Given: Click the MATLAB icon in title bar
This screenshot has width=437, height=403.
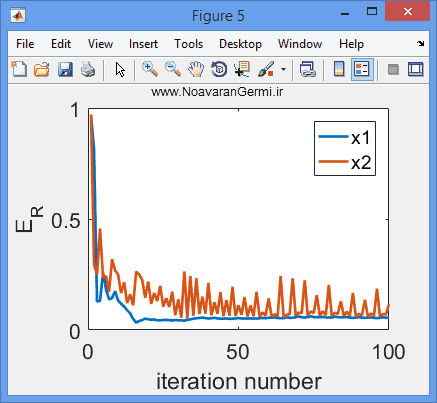Looking at the screenshot, I should coord(18,15).
